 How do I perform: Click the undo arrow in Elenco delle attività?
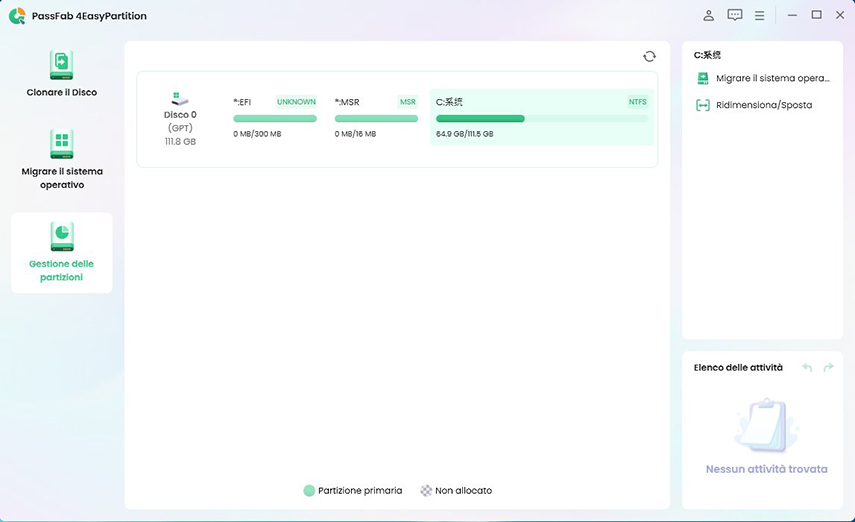point(807,368)
